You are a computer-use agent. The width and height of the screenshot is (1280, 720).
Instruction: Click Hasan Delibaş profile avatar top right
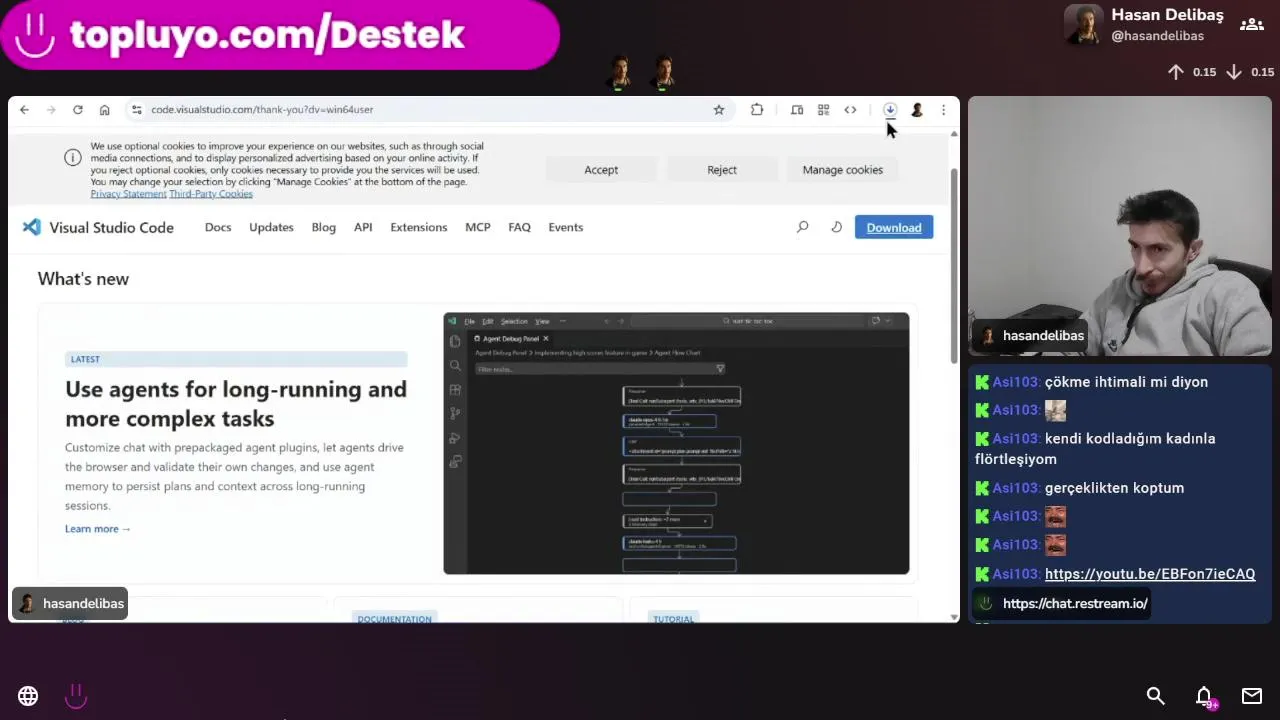(1083, 25)
